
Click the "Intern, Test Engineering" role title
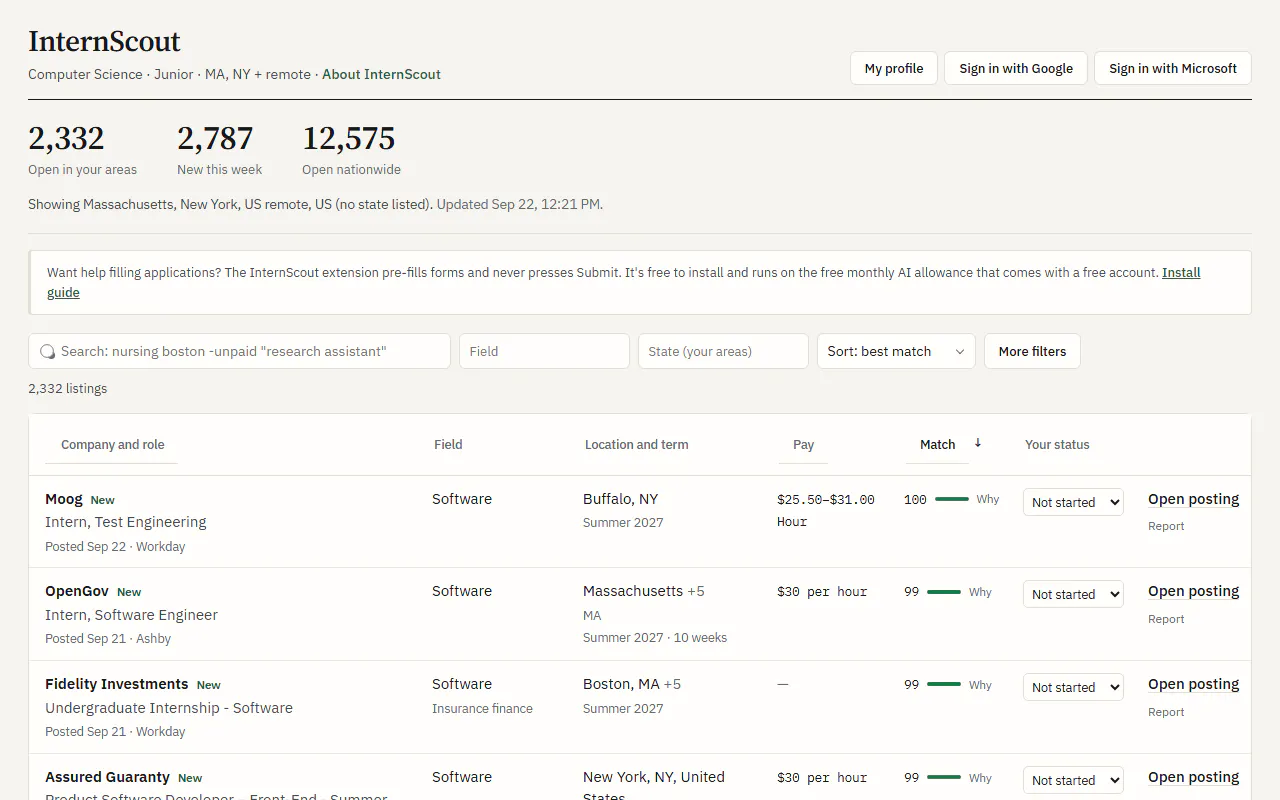[x=126, y=522]
